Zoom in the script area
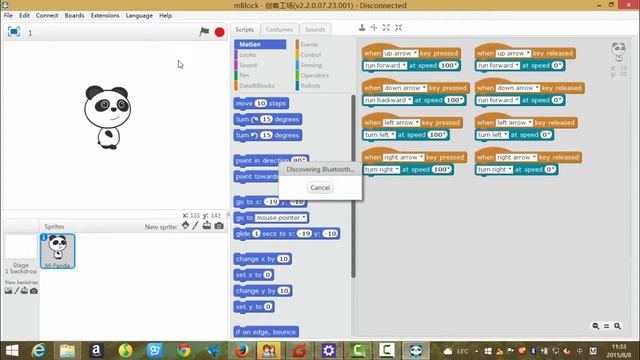This screenshot has width=640, height=360. click(618, 326)
